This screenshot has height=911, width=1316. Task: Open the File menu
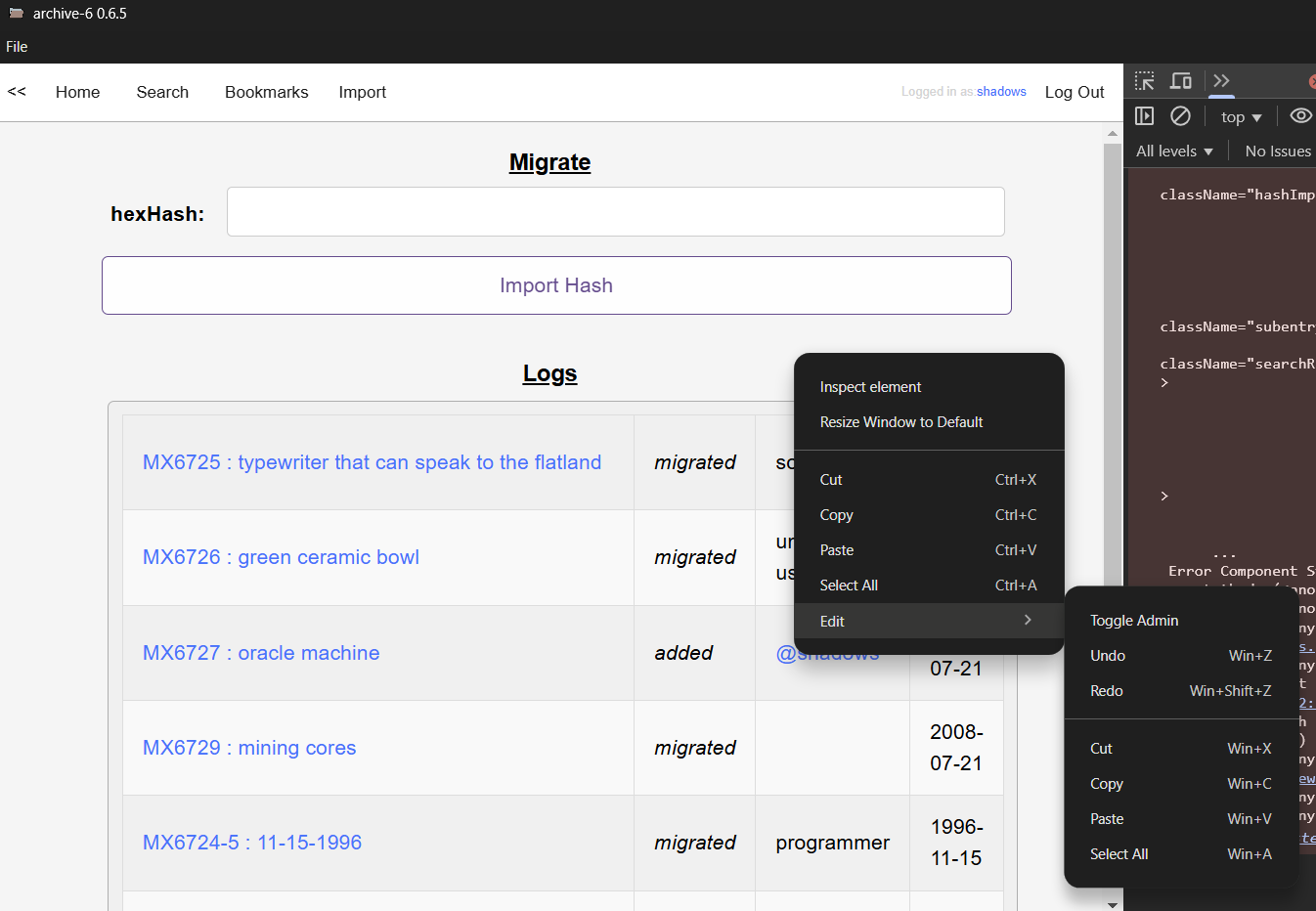pyautogui.click(x=16, y=46)
